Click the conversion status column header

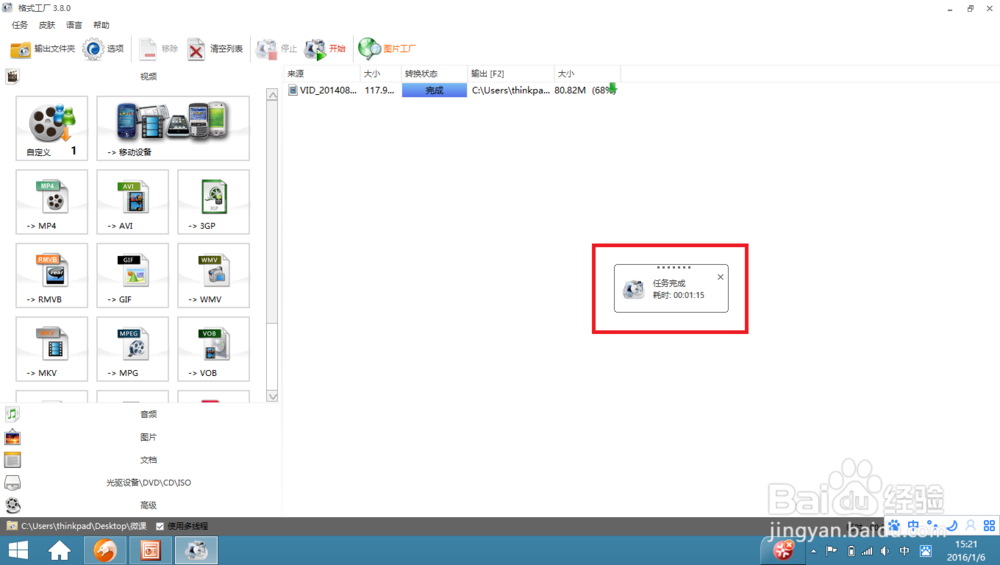pyautogui.click(x=434, y=74)
